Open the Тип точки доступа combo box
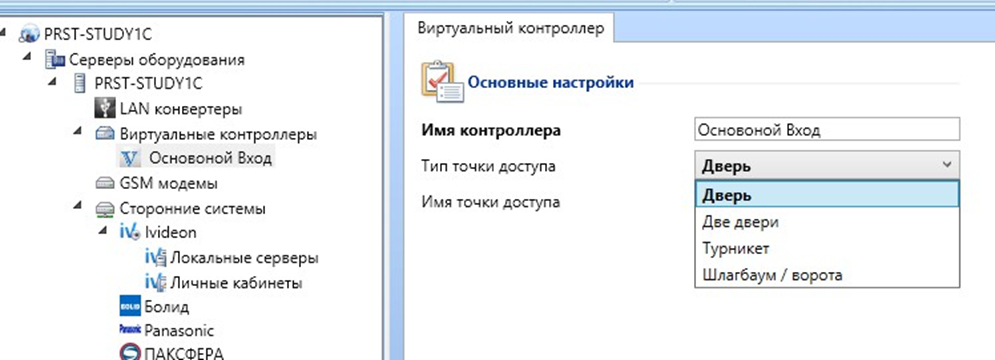The height and width of the screenshot is (360, 995). [x=827, y=166]
